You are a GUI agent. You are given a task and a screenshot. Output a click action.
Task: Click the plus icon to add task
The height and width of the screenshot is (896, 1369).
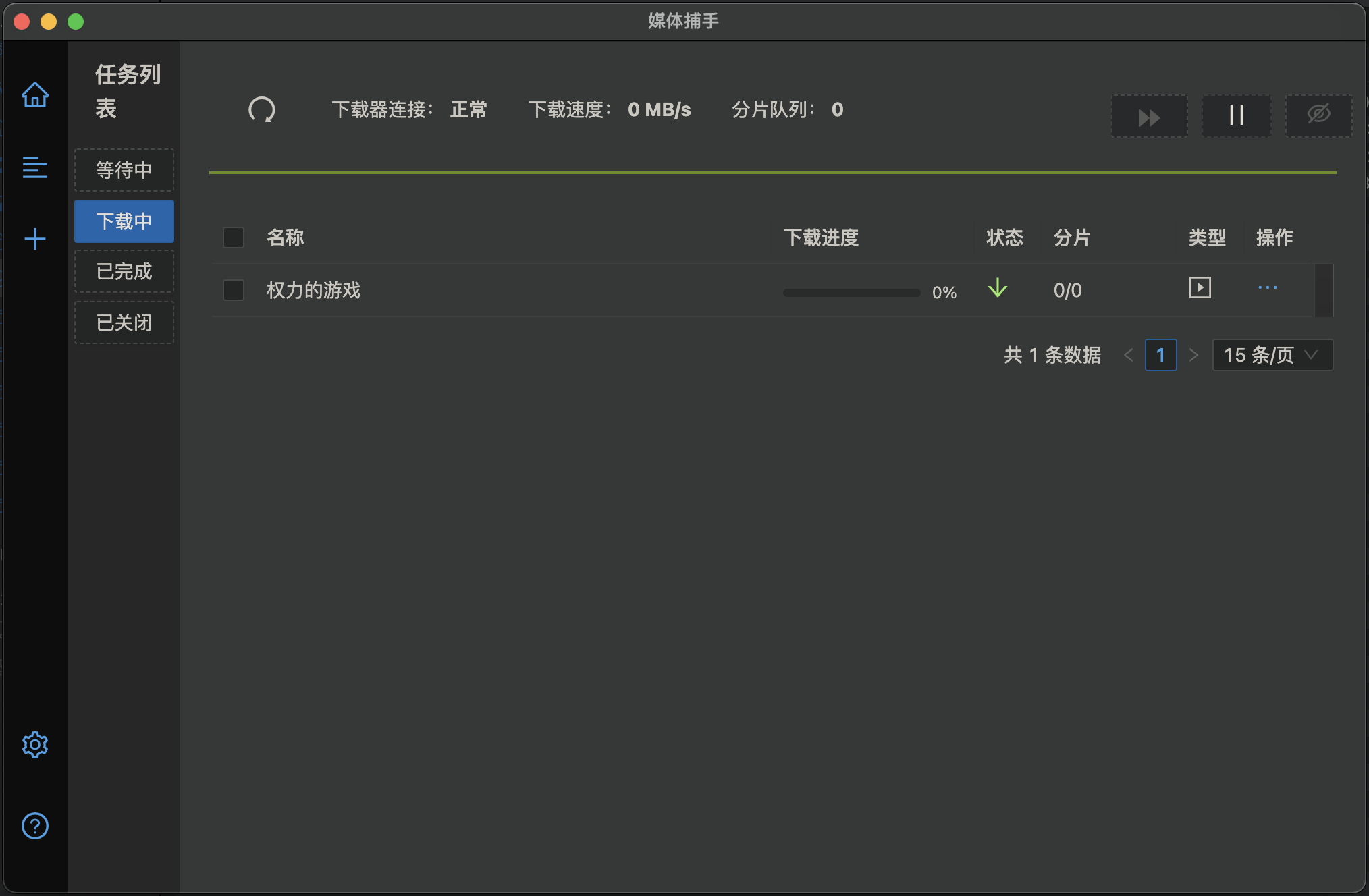coord(34,239)
